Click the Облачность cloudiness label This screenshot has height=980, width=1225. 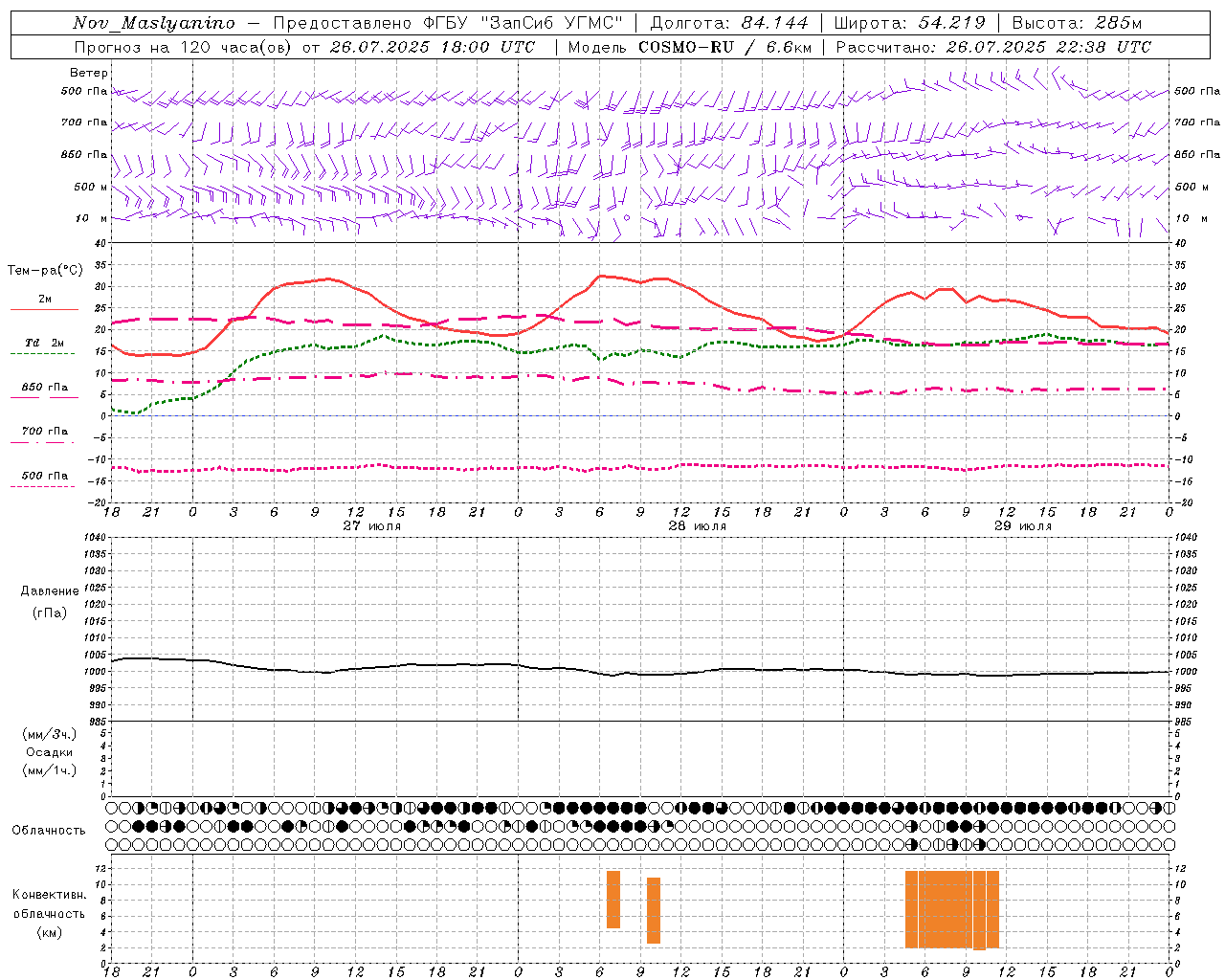click(49, 830)
